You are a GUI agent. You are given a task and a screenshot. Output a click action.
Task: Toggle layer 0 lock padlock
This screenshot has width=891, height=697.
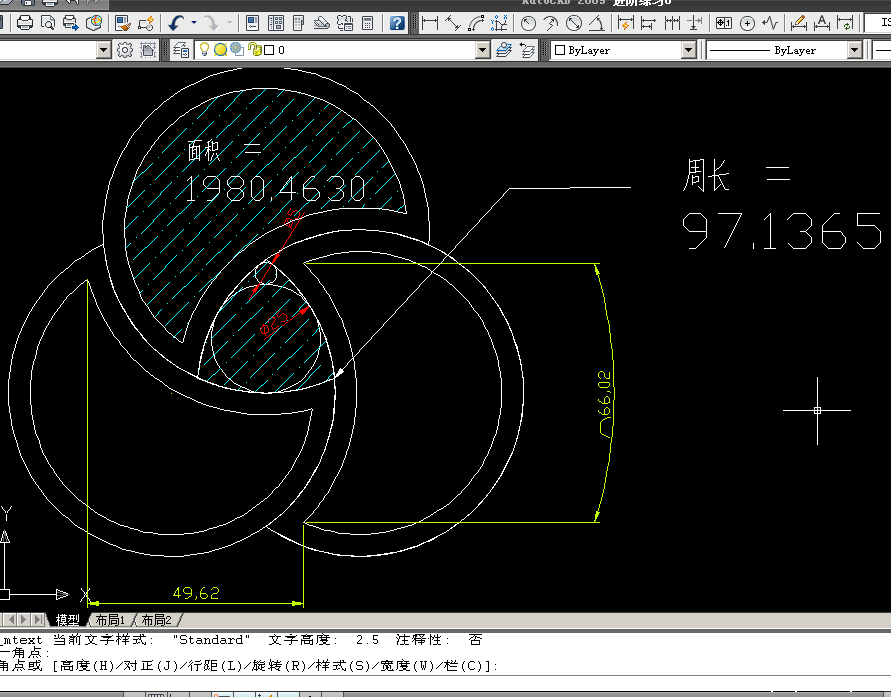pos(255,50)
